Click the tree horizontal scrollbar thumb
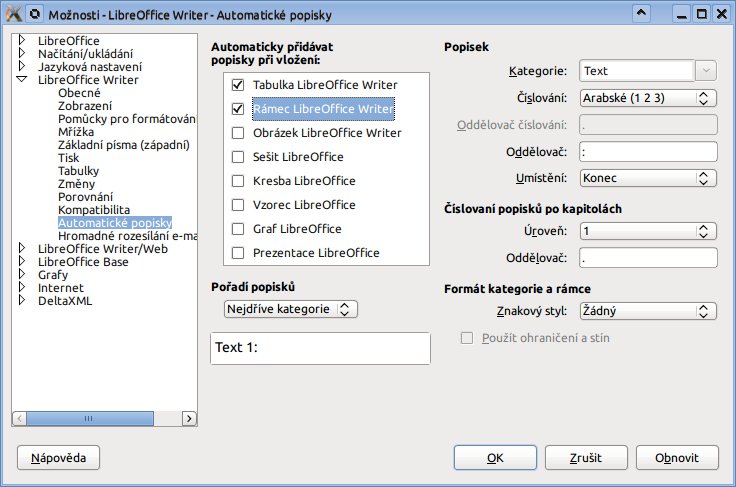Image resolution: width=736 pixels, height=487 pixels. (x=90, y=419)
